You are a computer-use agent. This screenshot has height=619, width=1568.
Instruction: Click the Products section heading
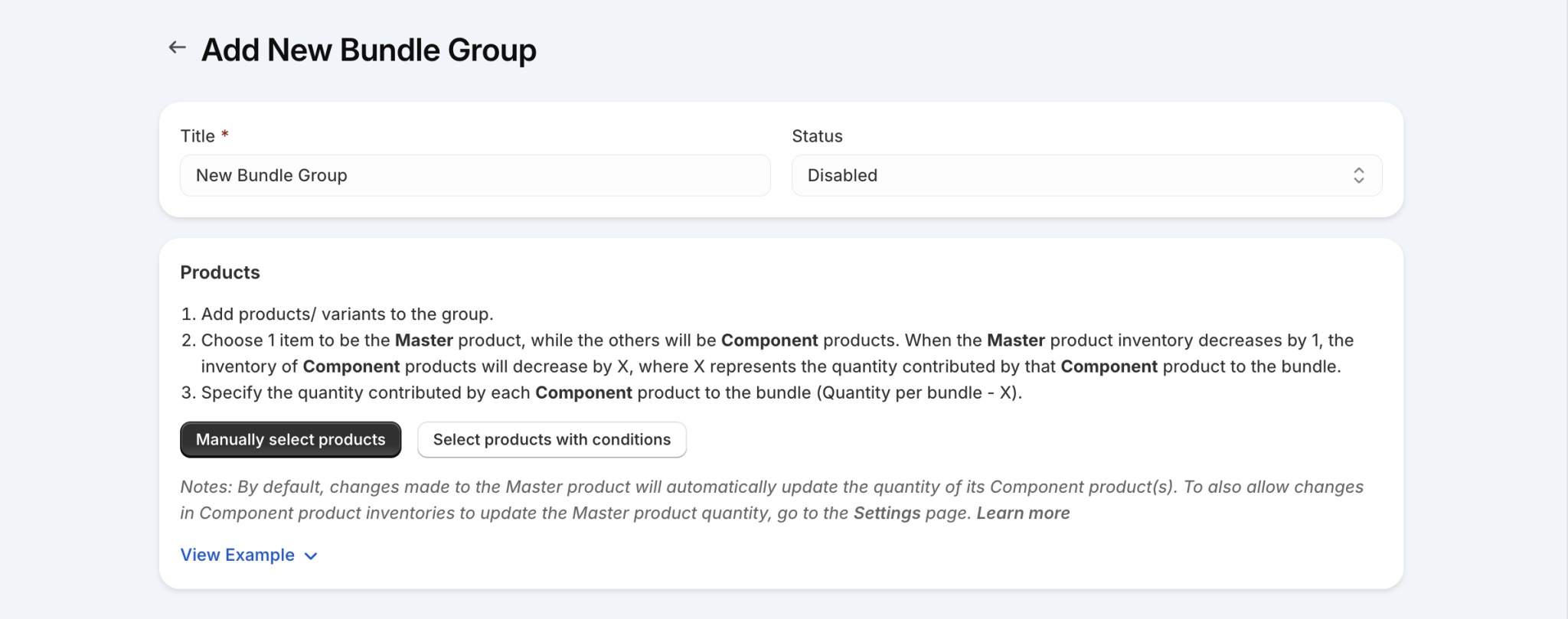220,272
